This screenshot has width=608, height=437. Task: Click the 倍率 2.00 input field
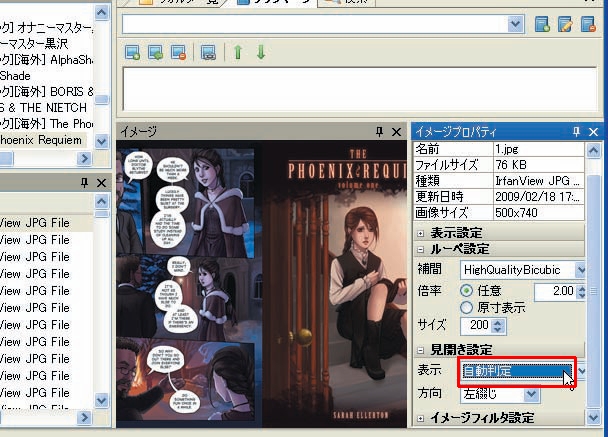[x=555, y=291]
